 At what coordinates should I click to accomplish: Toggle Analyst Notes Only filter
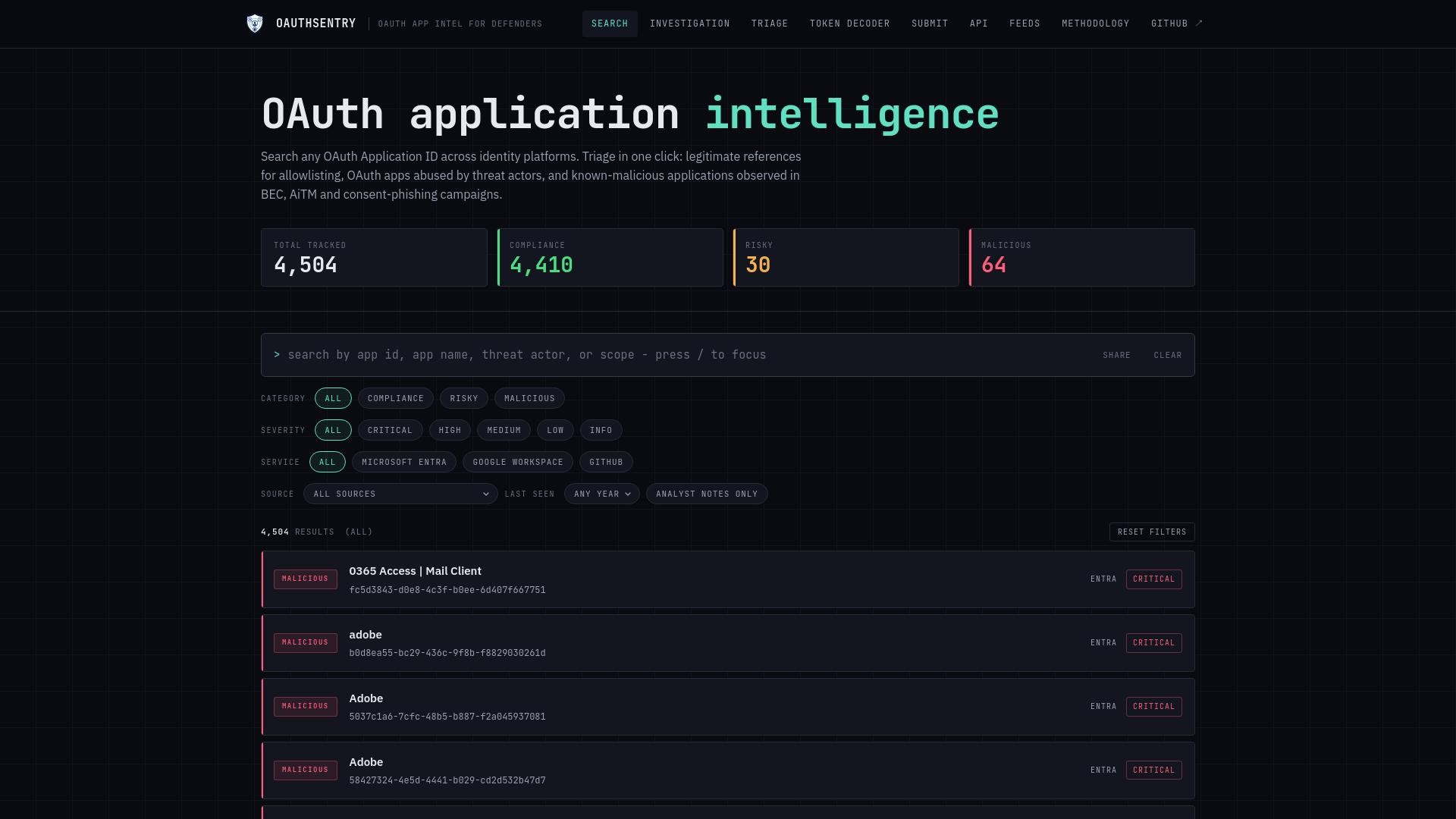click(706, 494)
